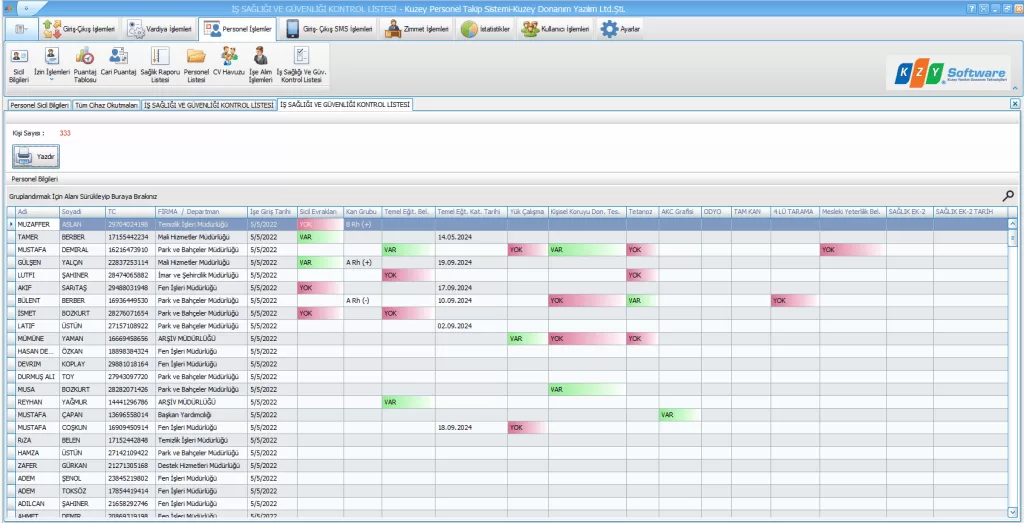Image resolution: width=1024 pixels, height=523 pixels.
Task: Click the magnifier search icon above the grid
Action: click(x=1008, y=196)
